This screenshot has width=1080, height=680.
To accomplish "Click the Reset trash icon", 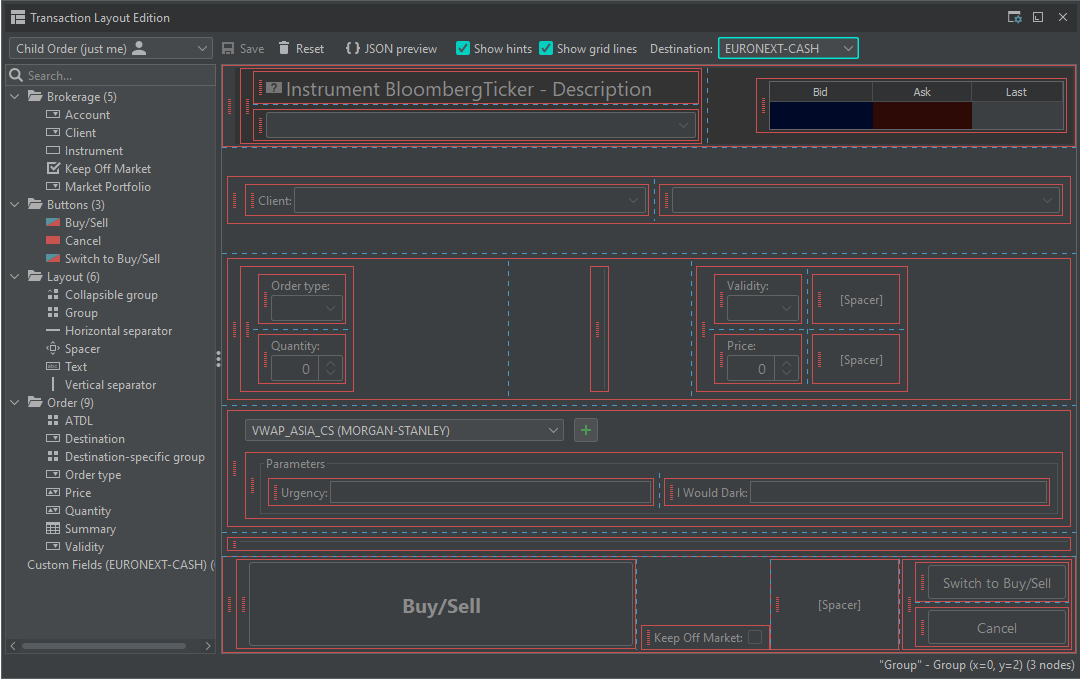I will click(287, 47).
